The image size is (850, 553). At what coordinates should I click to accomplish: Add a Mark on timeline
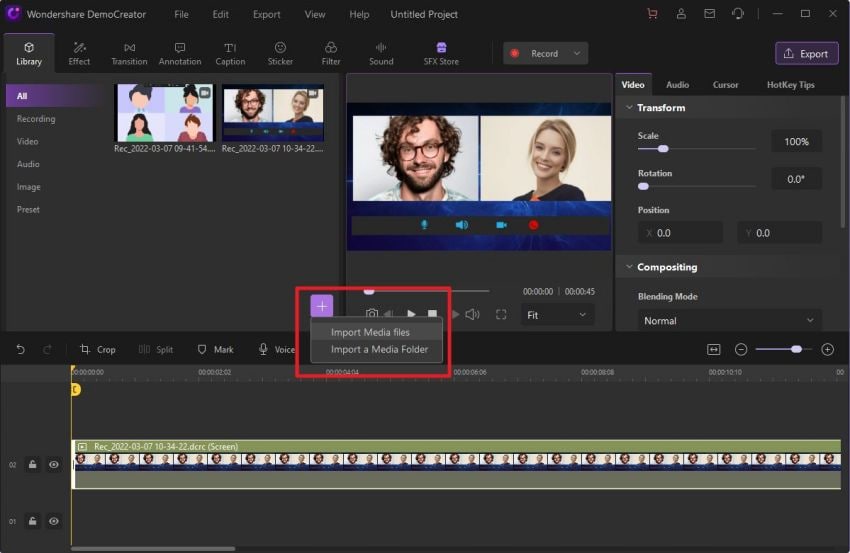(x=215, y=350)
